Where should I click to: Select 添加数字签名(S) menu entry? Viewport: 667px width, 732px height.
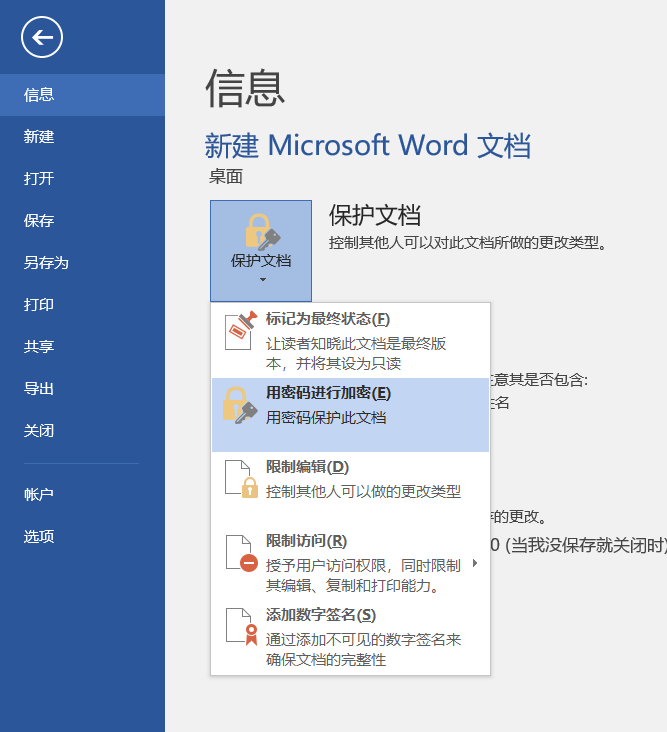350,637
